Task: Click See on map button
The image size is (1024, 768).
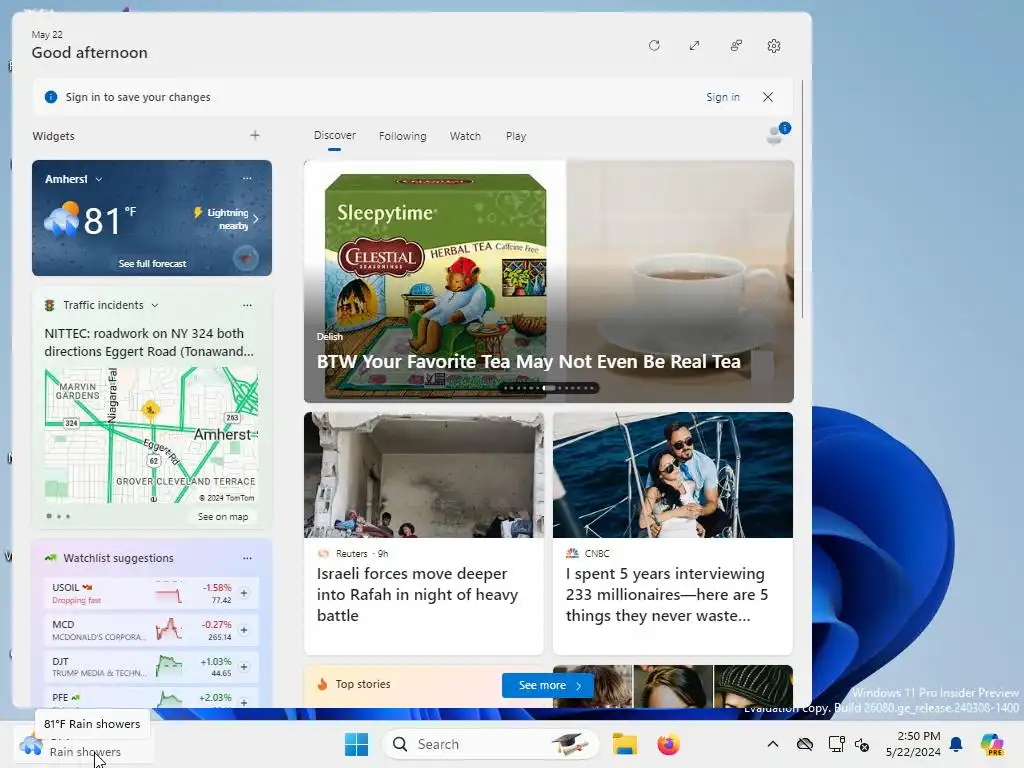Action: tap(223, 517)
